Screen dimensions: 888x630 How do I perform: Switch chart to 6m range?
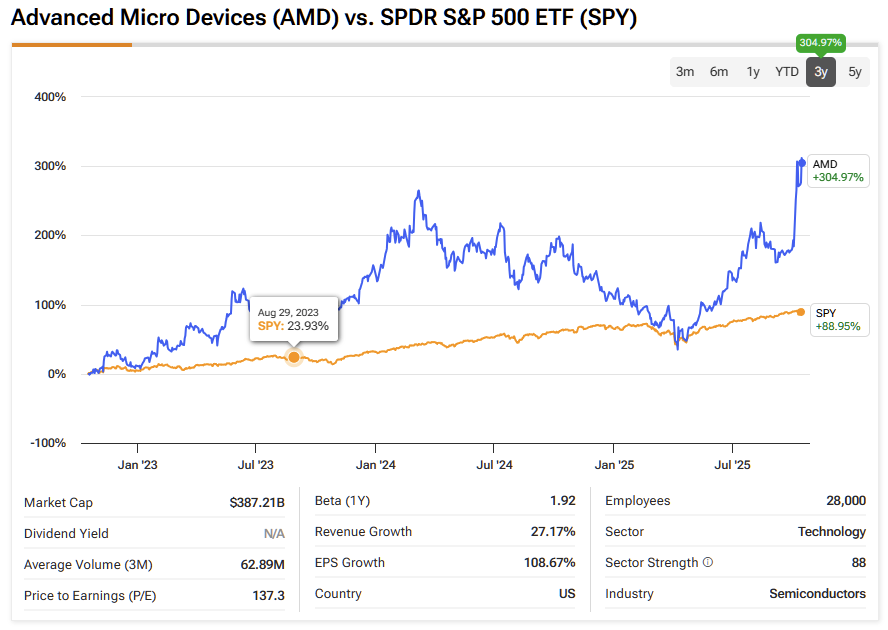coord(719,72)
